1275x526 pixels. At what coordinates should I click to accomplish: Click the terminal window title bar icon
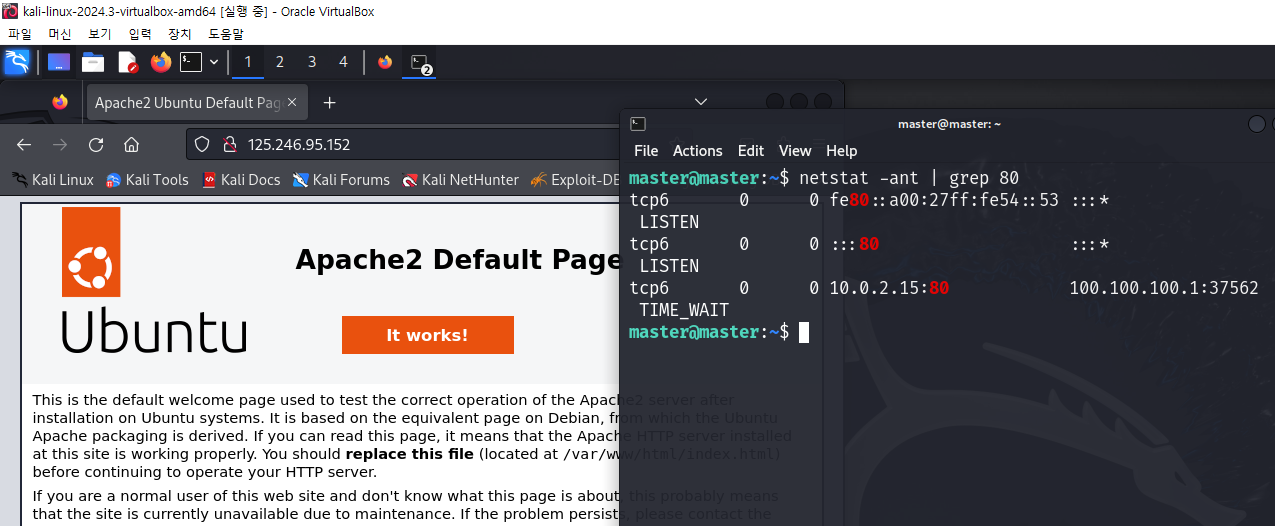[x=638, y=124]
